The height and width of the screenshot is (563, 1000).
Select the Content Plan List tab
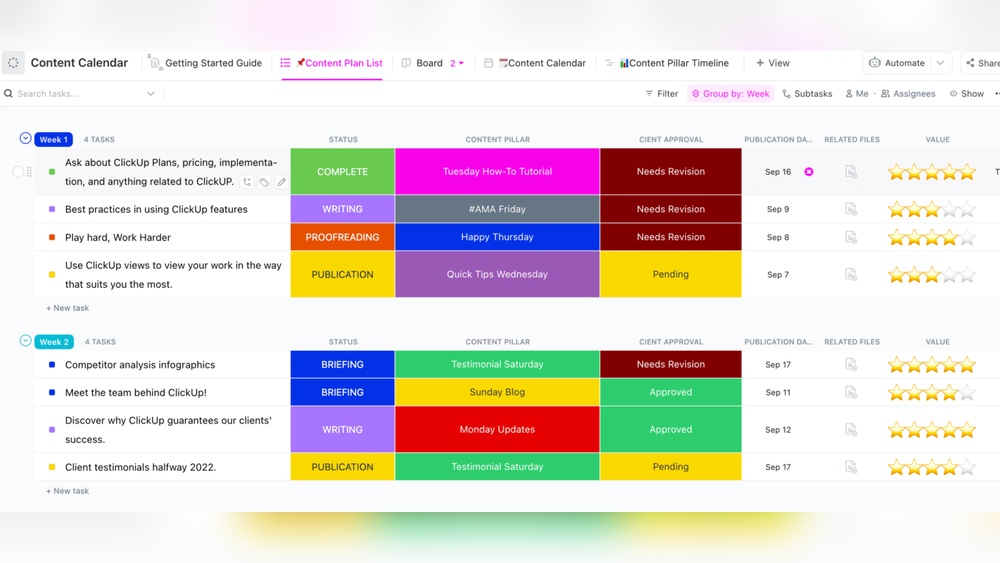(332, 63)
